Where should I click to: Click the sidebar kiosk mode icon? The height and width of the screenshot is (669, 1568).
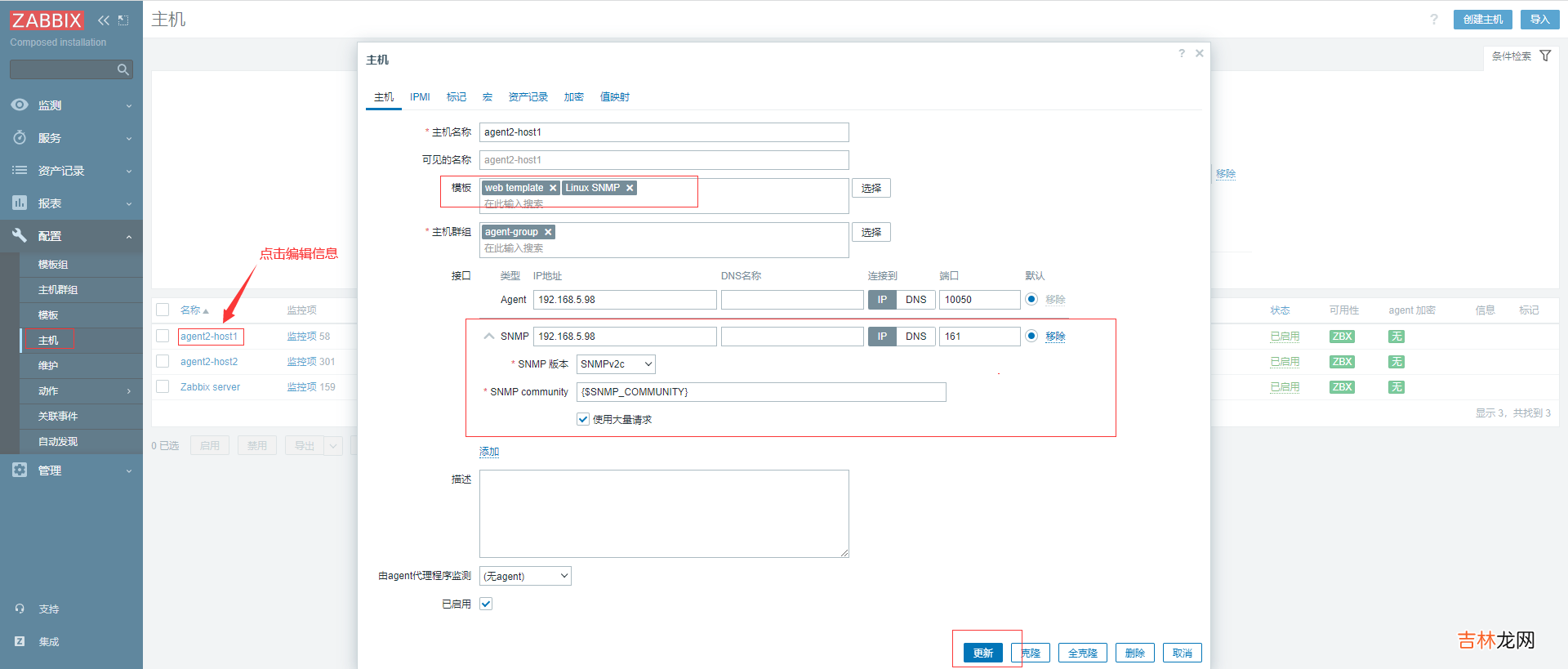(123, 20)
